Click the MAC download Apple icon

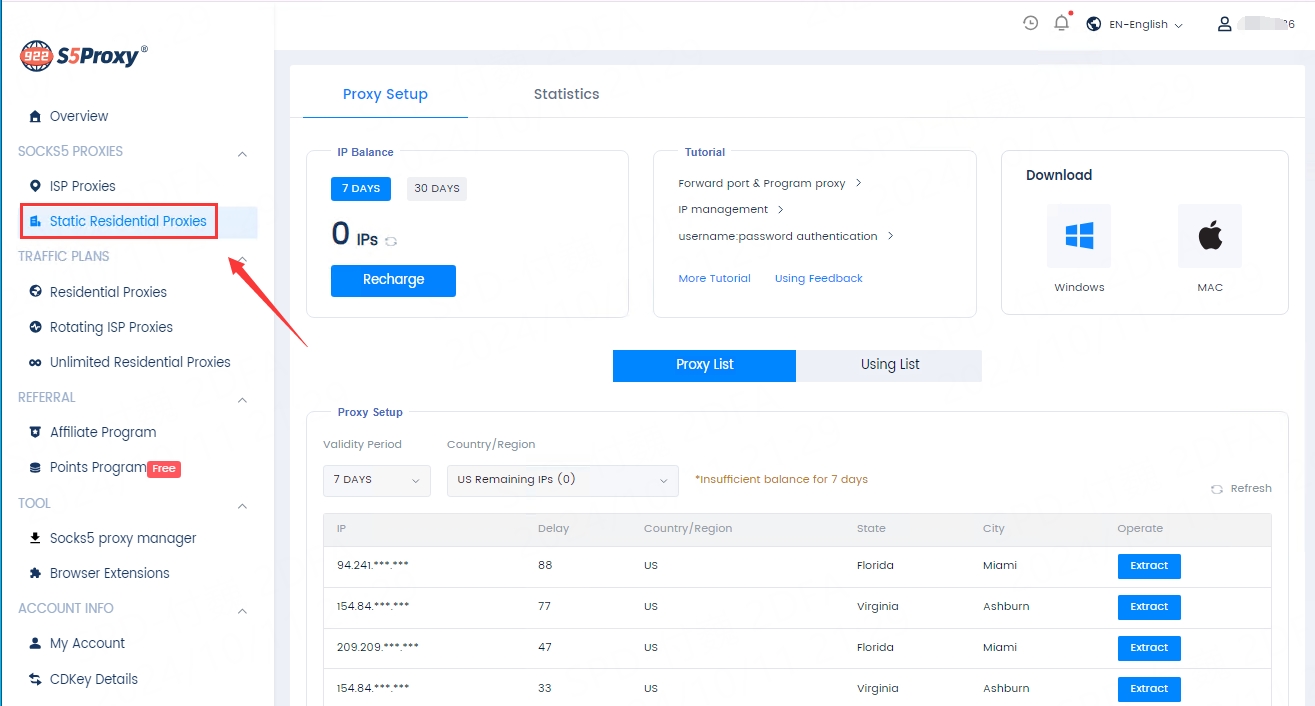(1209, 236)
